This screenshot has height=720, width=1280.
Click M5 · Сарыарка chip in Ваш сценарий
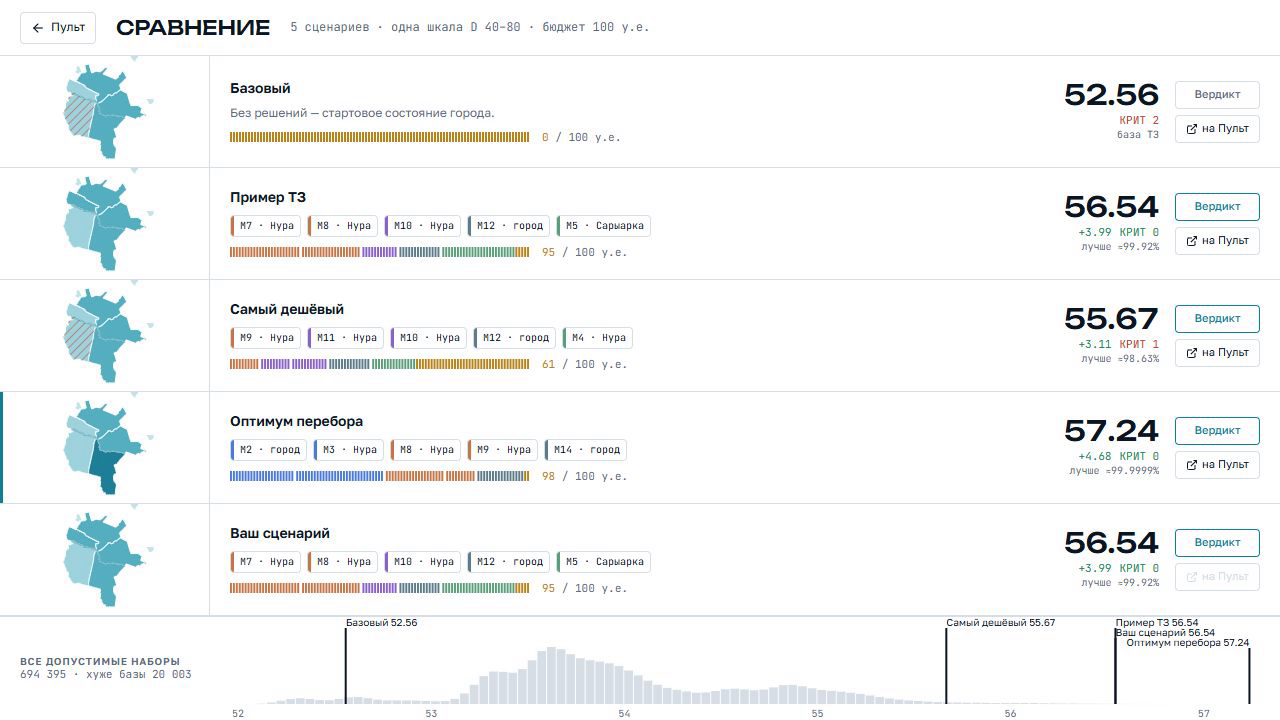604,562
